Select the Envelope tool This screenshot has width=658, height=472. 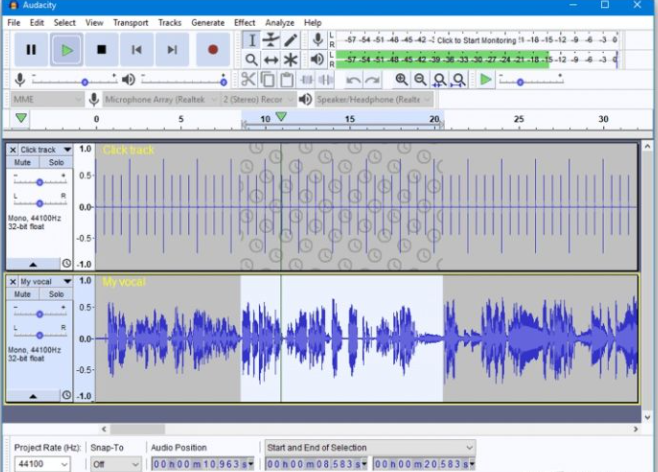point(271,41)
